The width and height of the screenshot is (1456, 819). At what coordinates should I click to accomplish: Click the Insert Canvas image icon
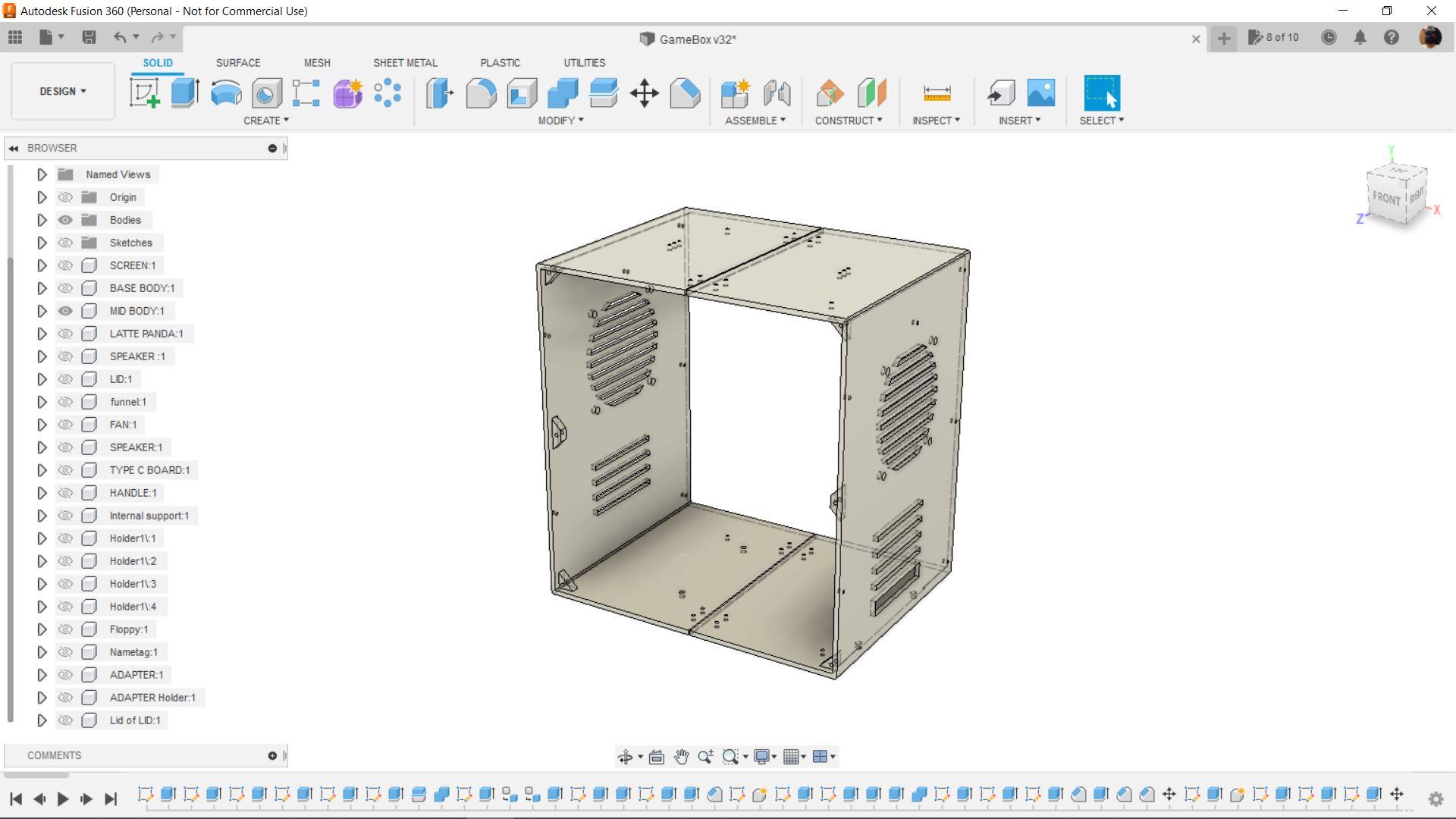pyautogui.click(x=1040, y=93)
